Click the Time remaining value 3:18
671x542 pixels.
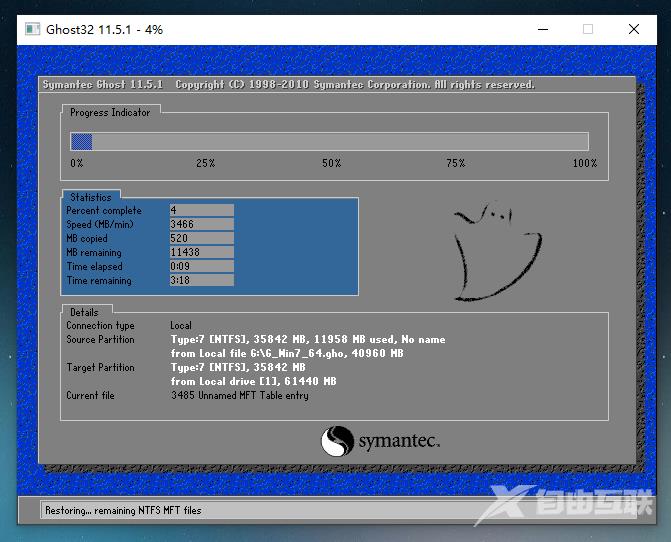tap(202, 280)
